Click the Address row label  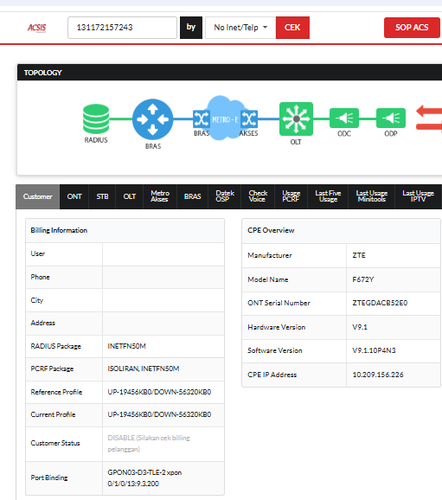[43, 323]
